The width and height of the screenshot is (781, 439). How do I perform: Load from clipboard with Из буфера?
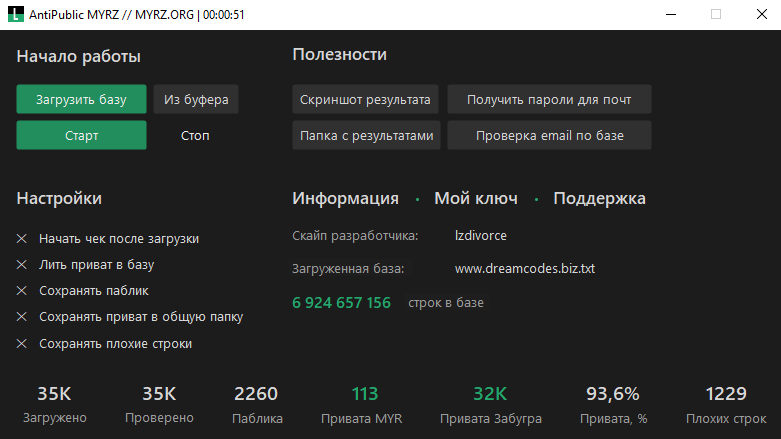[196, 99]
